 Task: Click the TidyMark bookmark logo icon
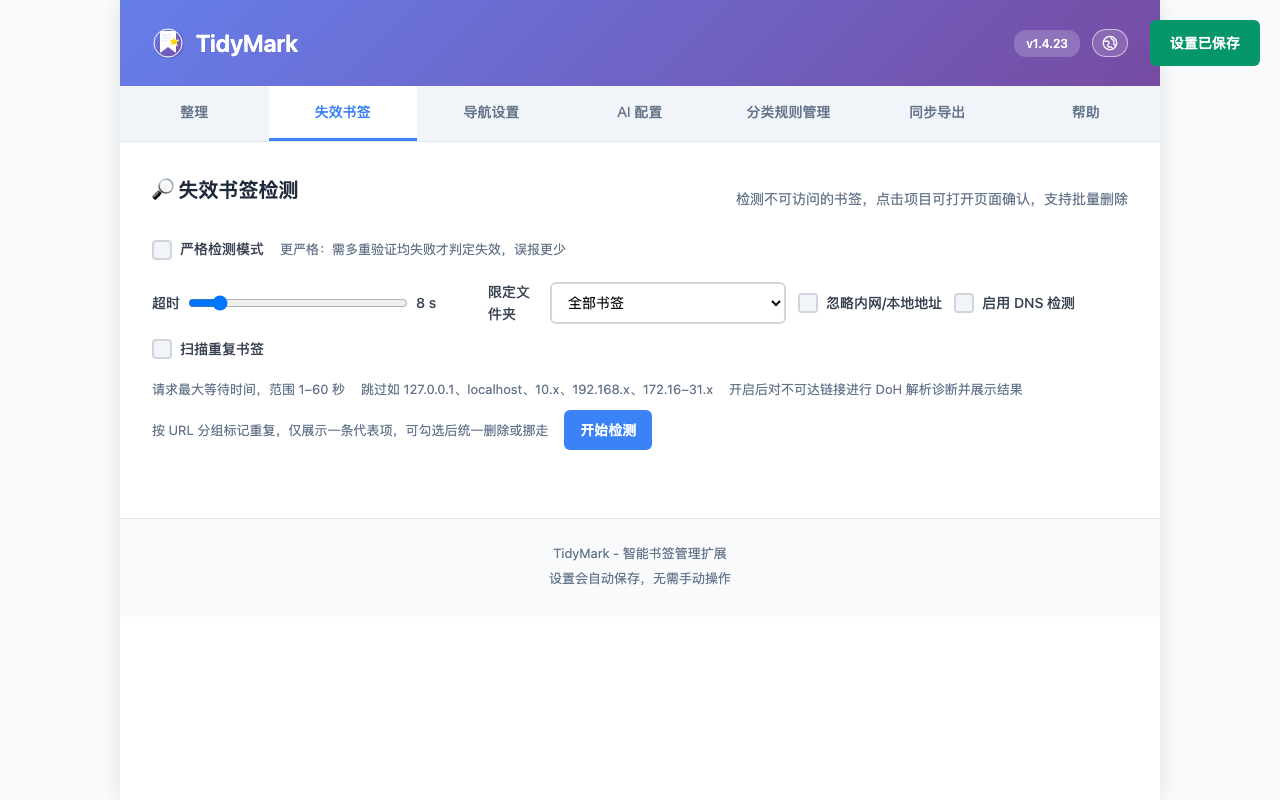point(168,43)
